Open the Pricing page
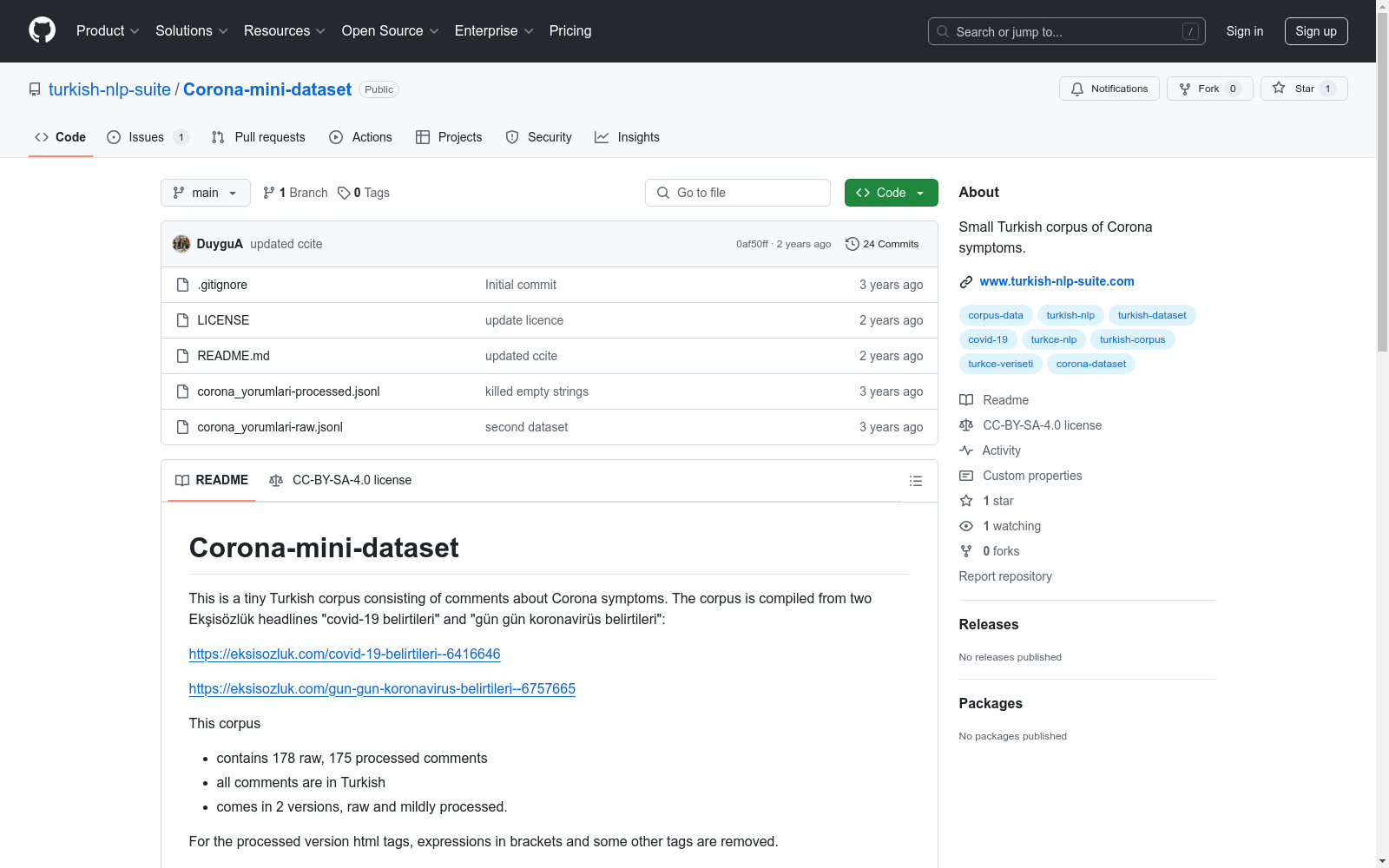This screenshot has height=868, width=1389. click(570, 31)
